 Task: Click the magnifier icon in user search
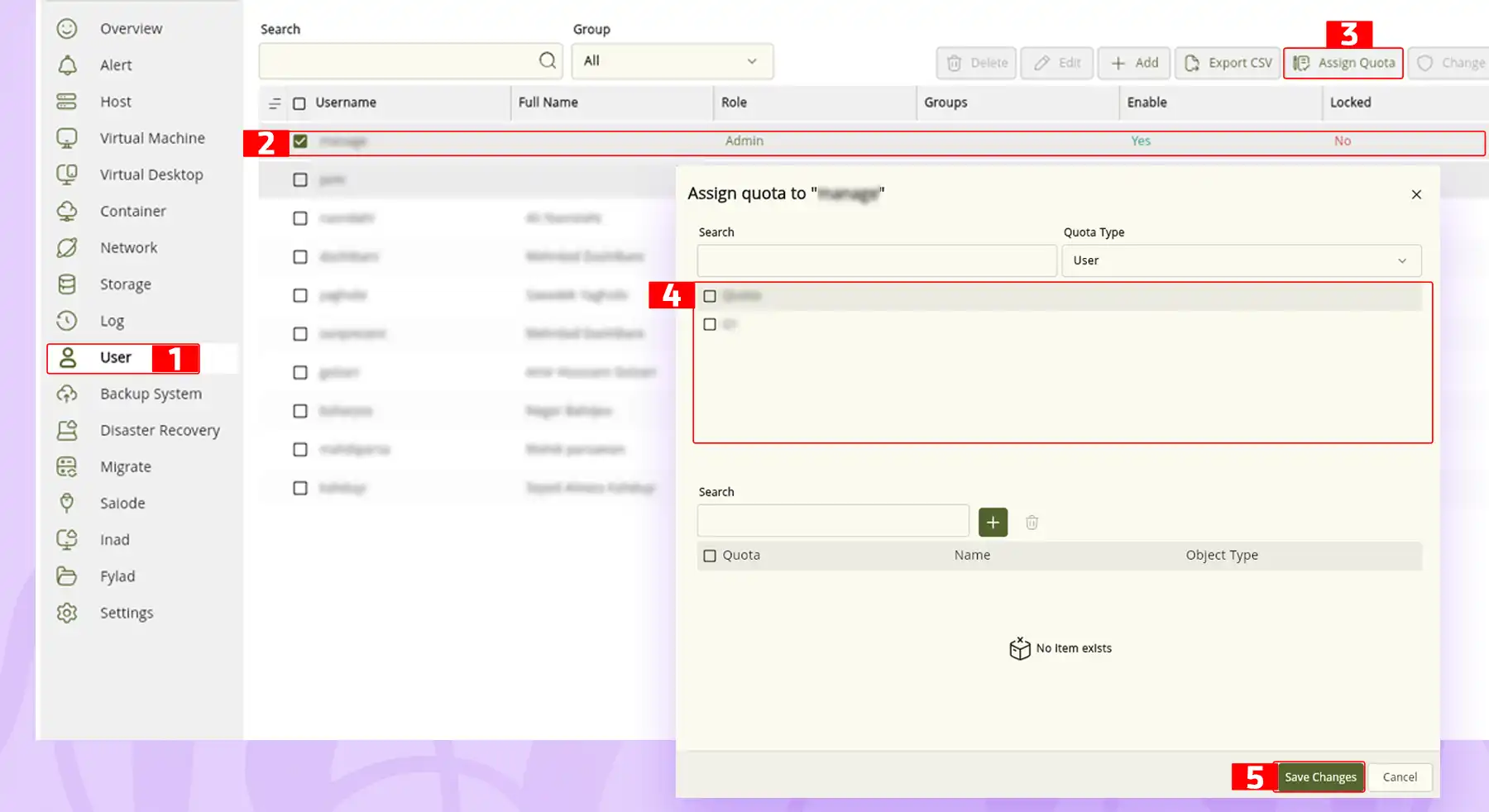click(x=547, y=60)
